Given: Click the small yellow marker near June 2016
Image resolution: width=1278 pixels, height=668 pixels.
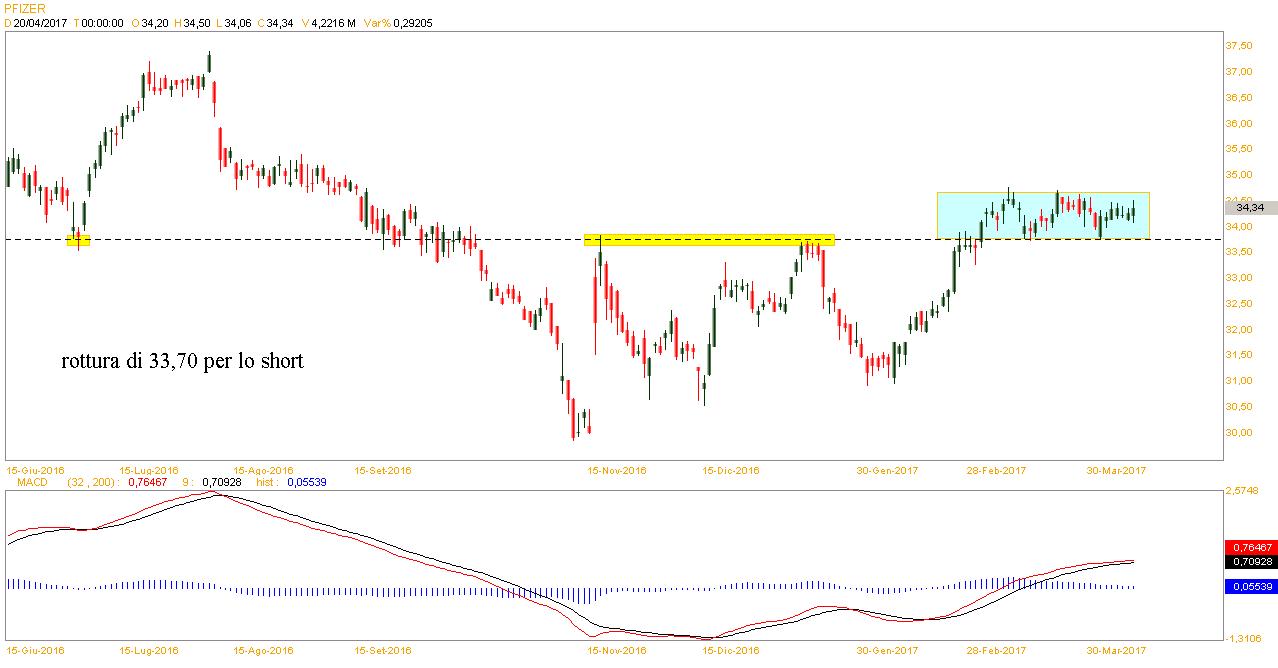Looking at the screenshot, I should (78, 239).
